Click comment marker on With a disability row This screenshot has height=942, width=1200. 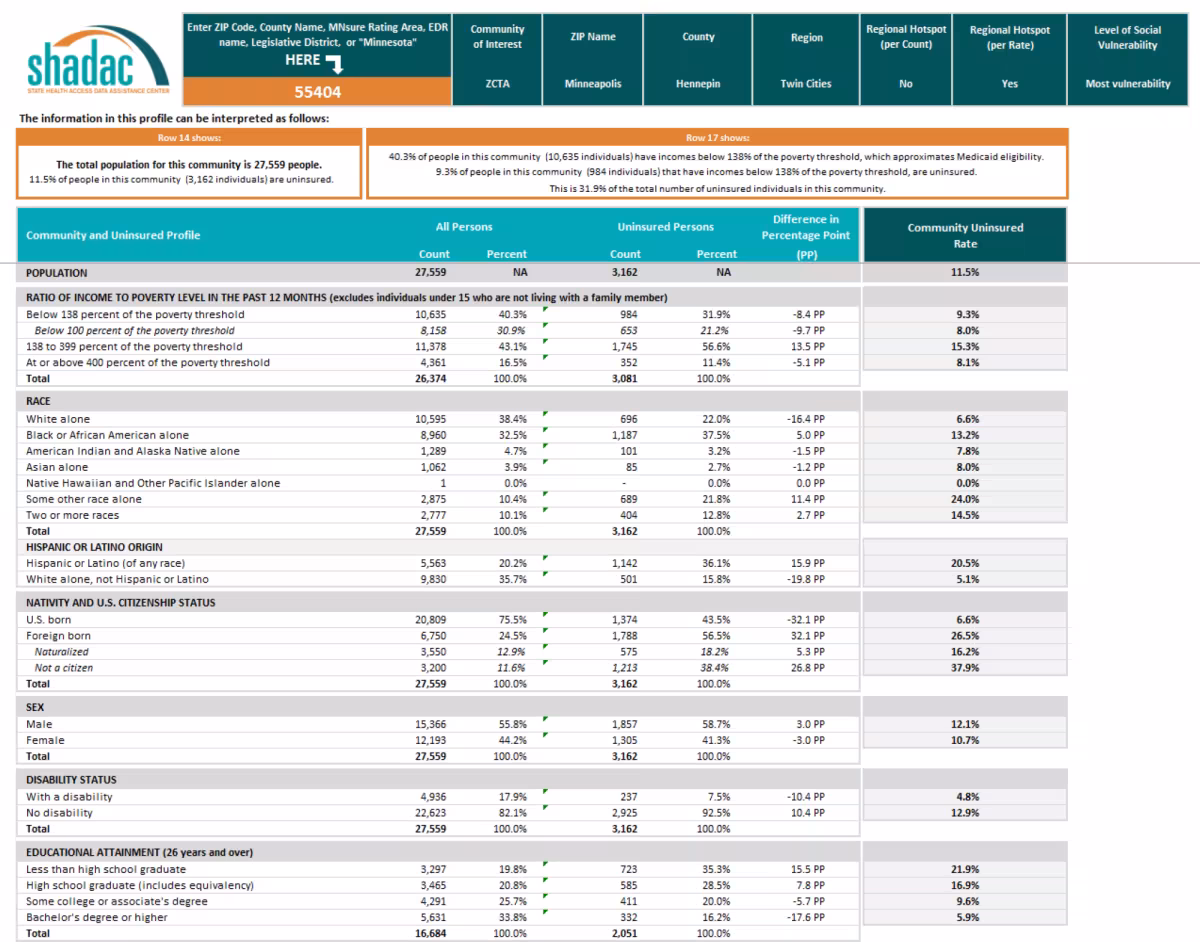click(x=545, y=791)
